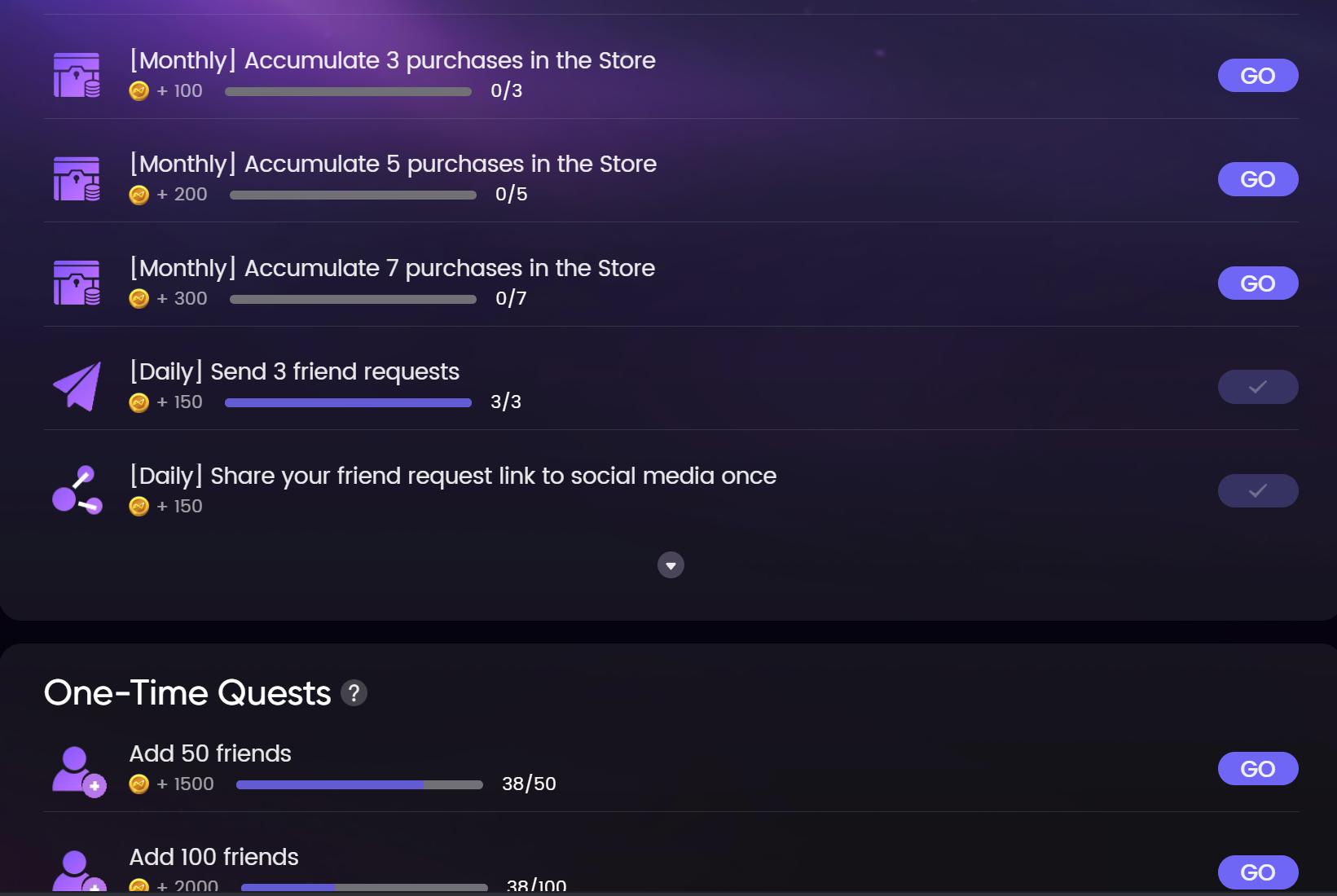This screenshot has height=896, width=1337.
Task: Click the share link quest icon
Action: [x=77, y=490]
